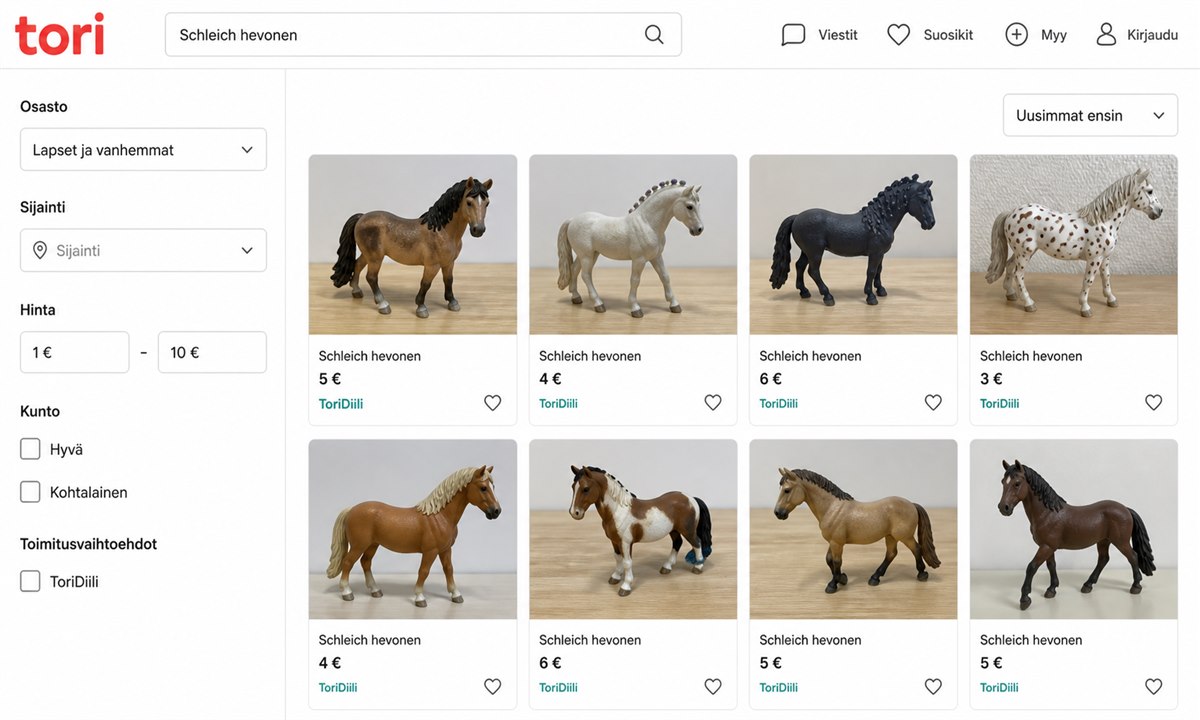Click the Schleich hevonen title priced 3 €
The width and height of the screenshot is (1200, 720).
point(1031,356)
